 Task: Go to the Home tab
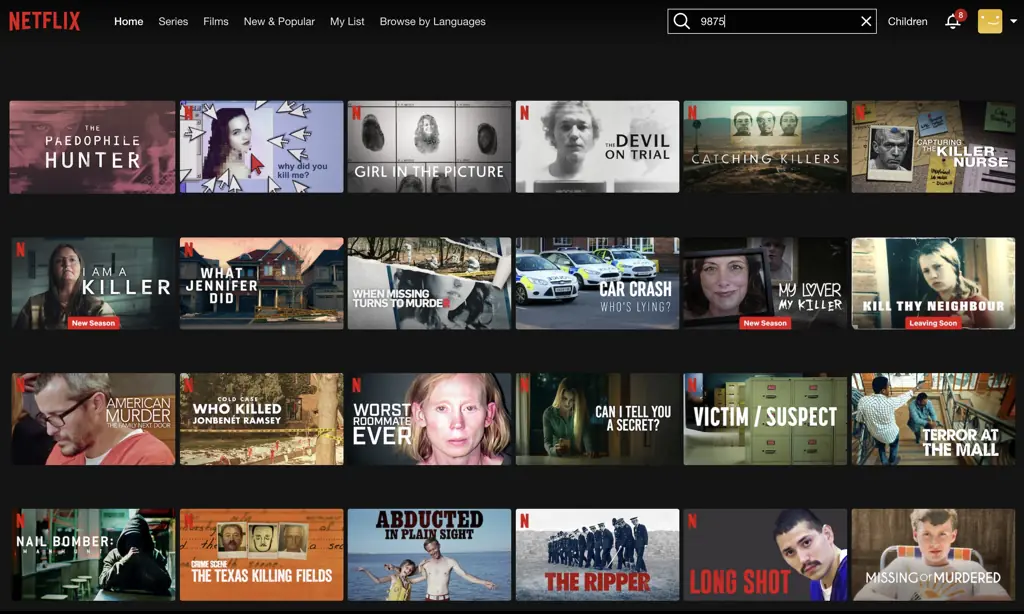click(x=128, y=21)
